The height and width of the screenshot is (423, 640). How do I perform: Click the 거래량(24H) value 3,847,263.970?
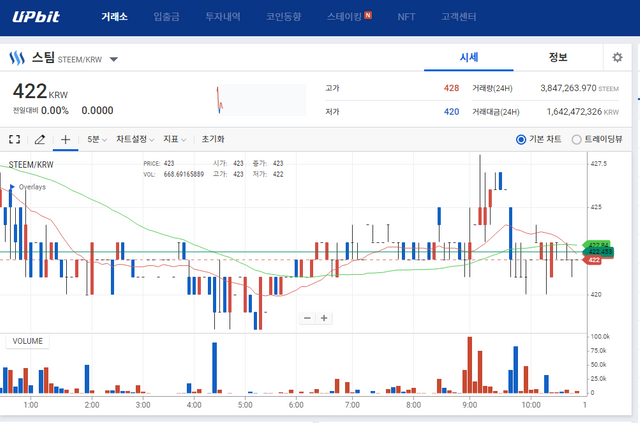click(x=568, y=88)
